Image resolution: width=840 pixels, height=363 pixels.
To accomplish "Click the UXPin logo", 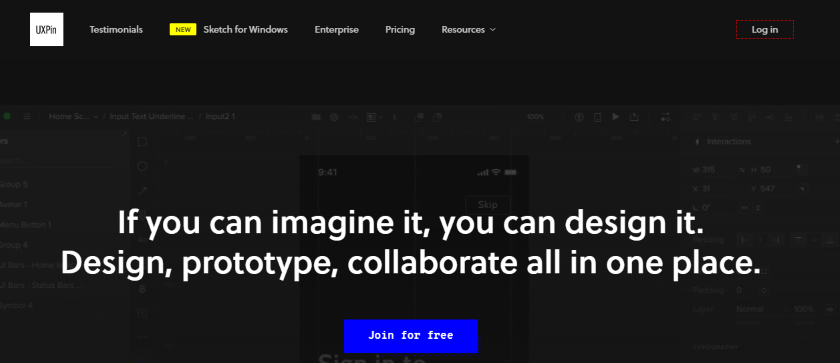I will pos(47,29).
